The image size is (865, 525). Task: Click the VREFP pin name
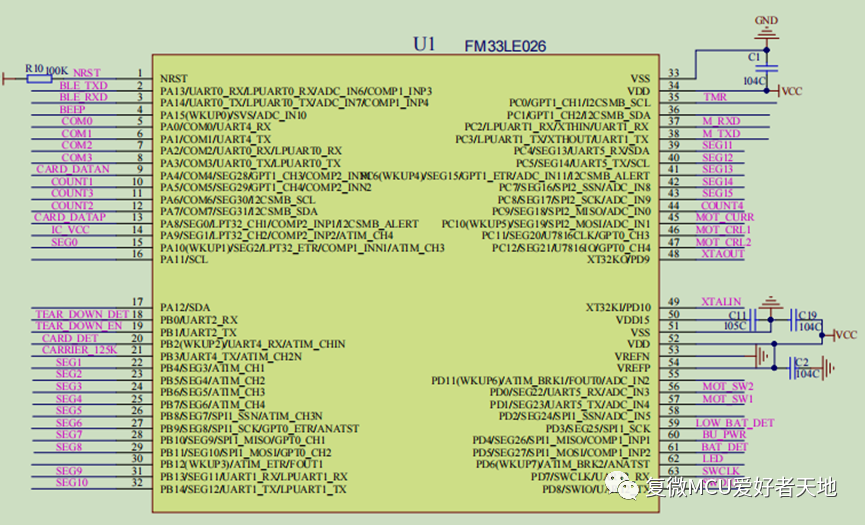(633, 368)
